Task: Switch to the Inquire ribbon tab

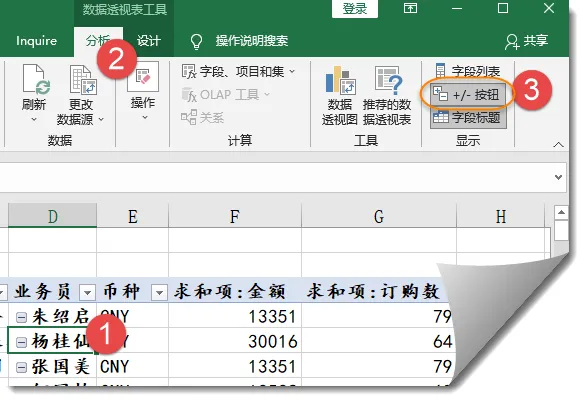Action: pos(36,41)
